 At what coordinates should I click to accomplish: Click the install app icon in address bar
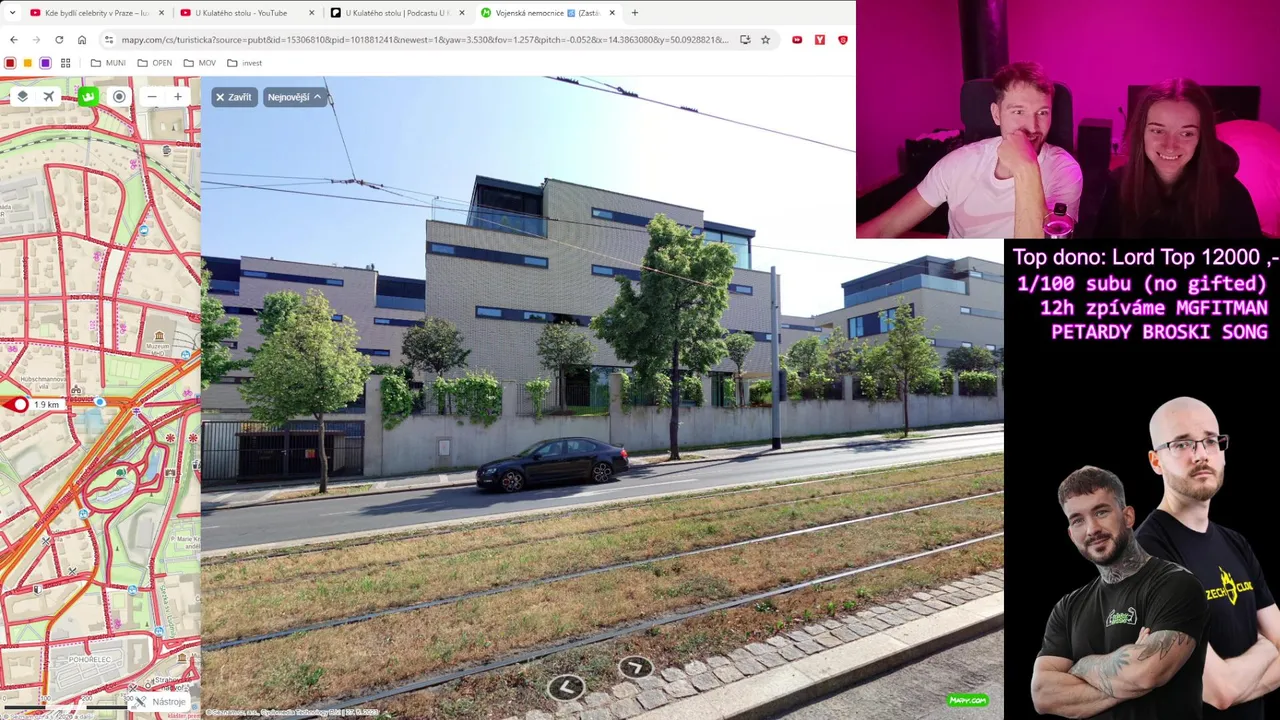[745, 40]
